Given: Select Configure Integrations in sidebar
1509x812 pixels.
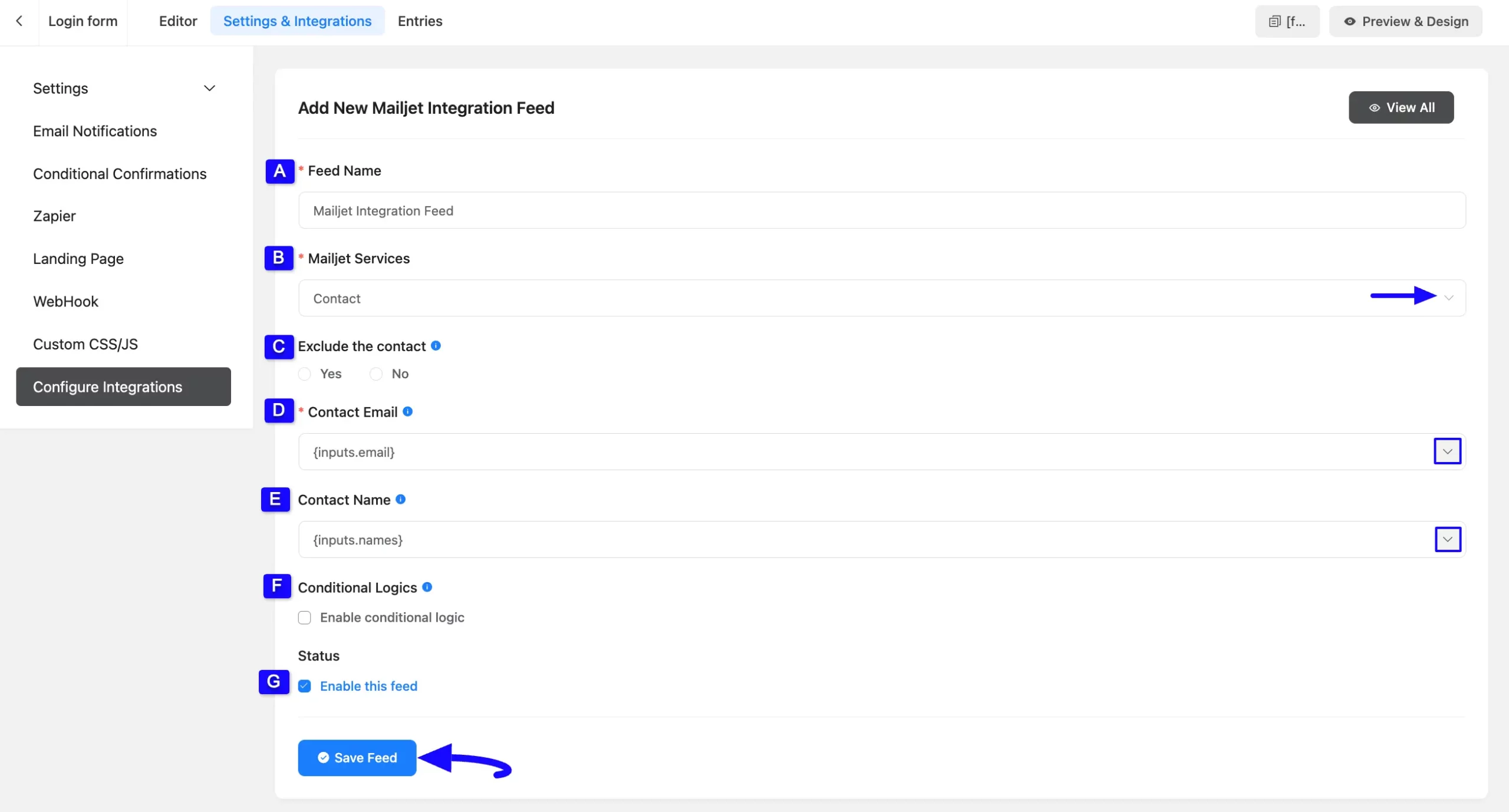Looking at the screenshot, I should tap(123, 387).
